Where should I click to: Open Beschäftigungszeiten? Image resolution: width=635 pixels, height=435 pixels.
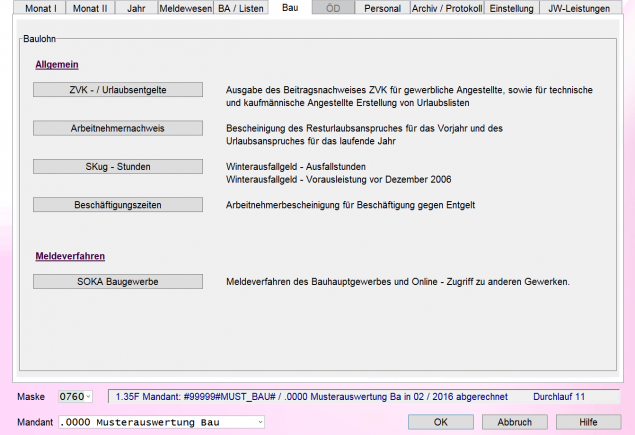click(x=118, y=205)
